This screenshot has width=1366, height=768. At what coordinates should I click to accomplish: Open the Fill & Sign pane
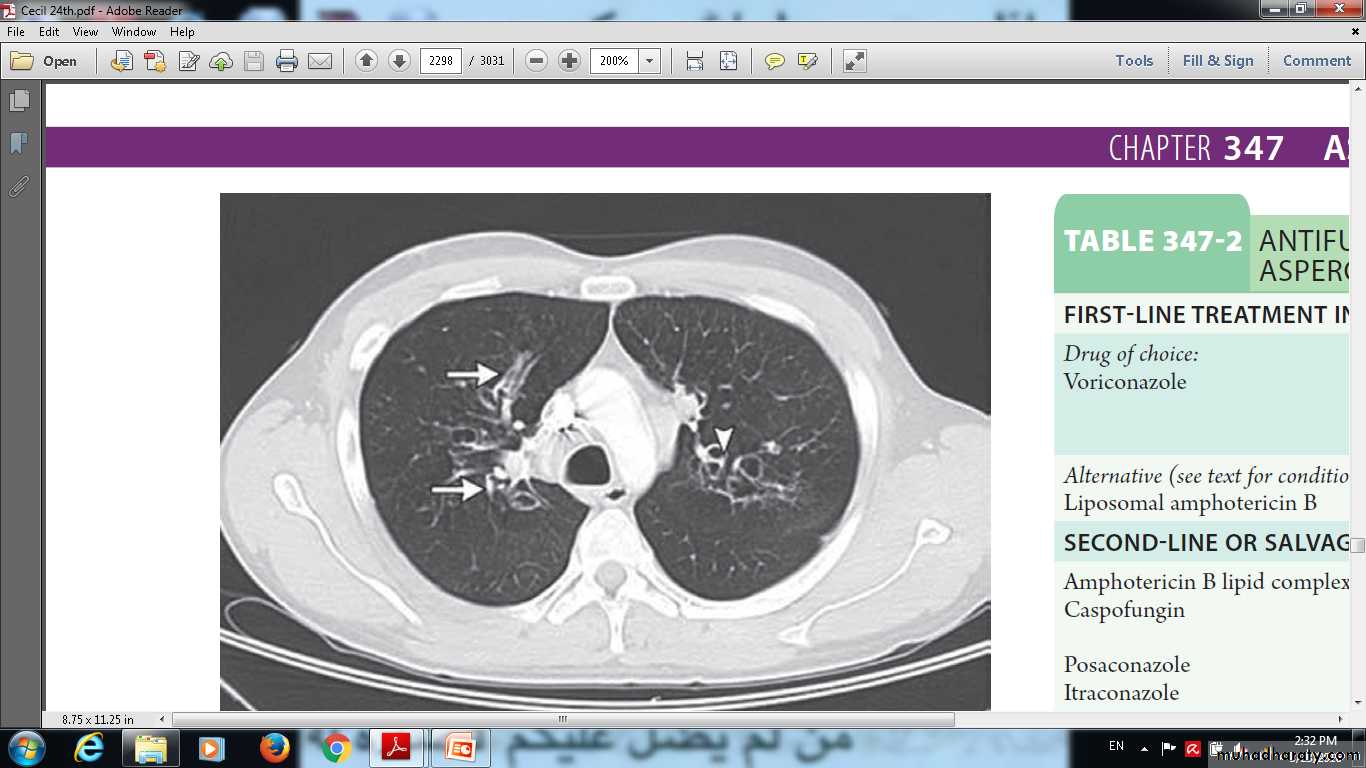tap(1217, 61)
